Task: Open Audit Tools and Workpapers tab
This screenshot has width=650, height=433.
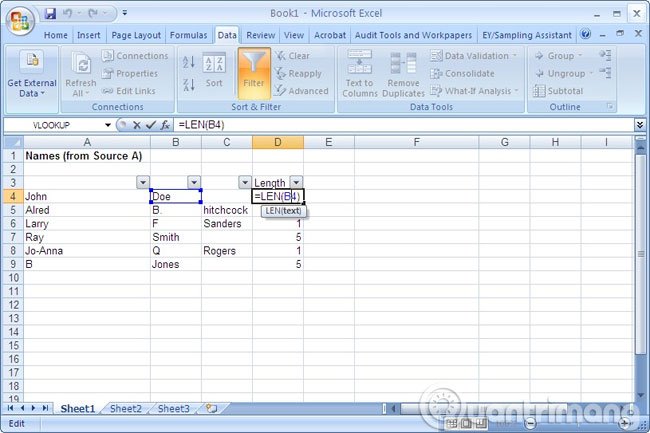Action: [413, 35]
